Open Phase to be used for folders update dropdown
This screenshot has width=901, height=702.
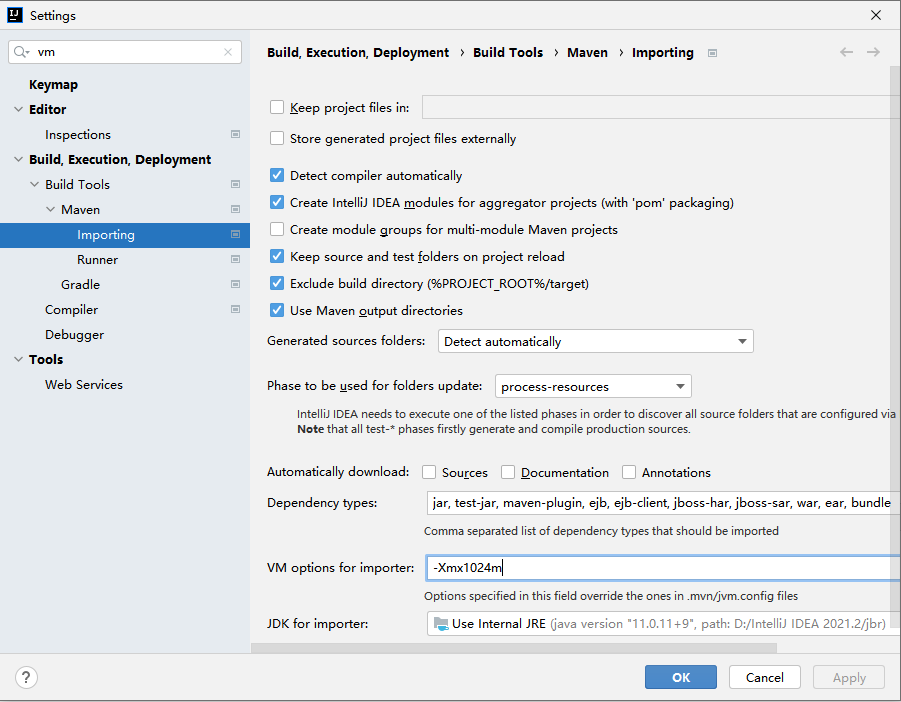593,386
